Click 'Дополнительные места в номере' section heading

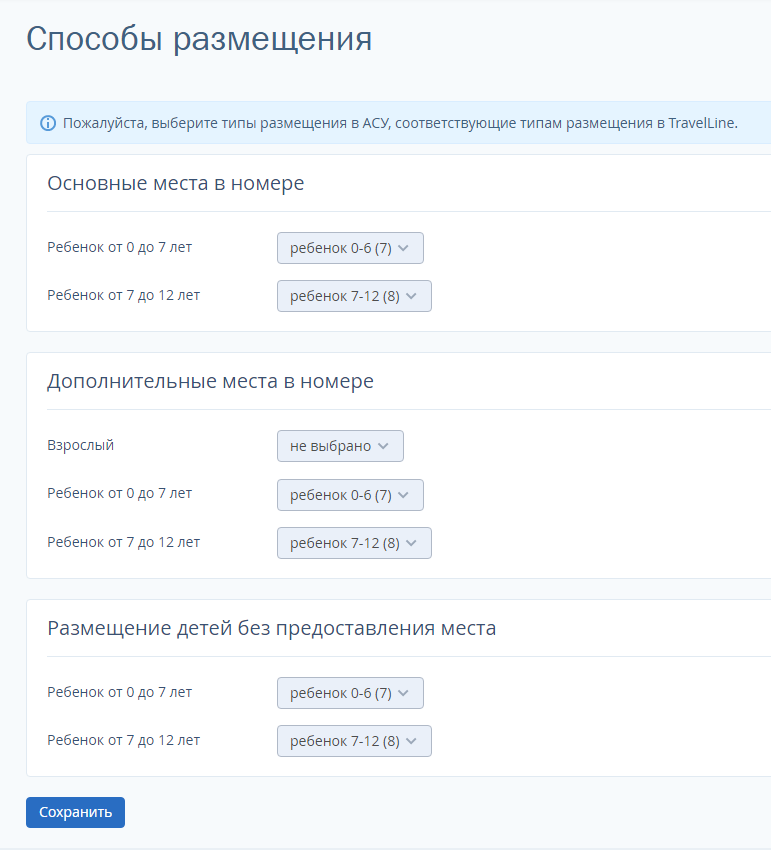[x=210, y=381]
